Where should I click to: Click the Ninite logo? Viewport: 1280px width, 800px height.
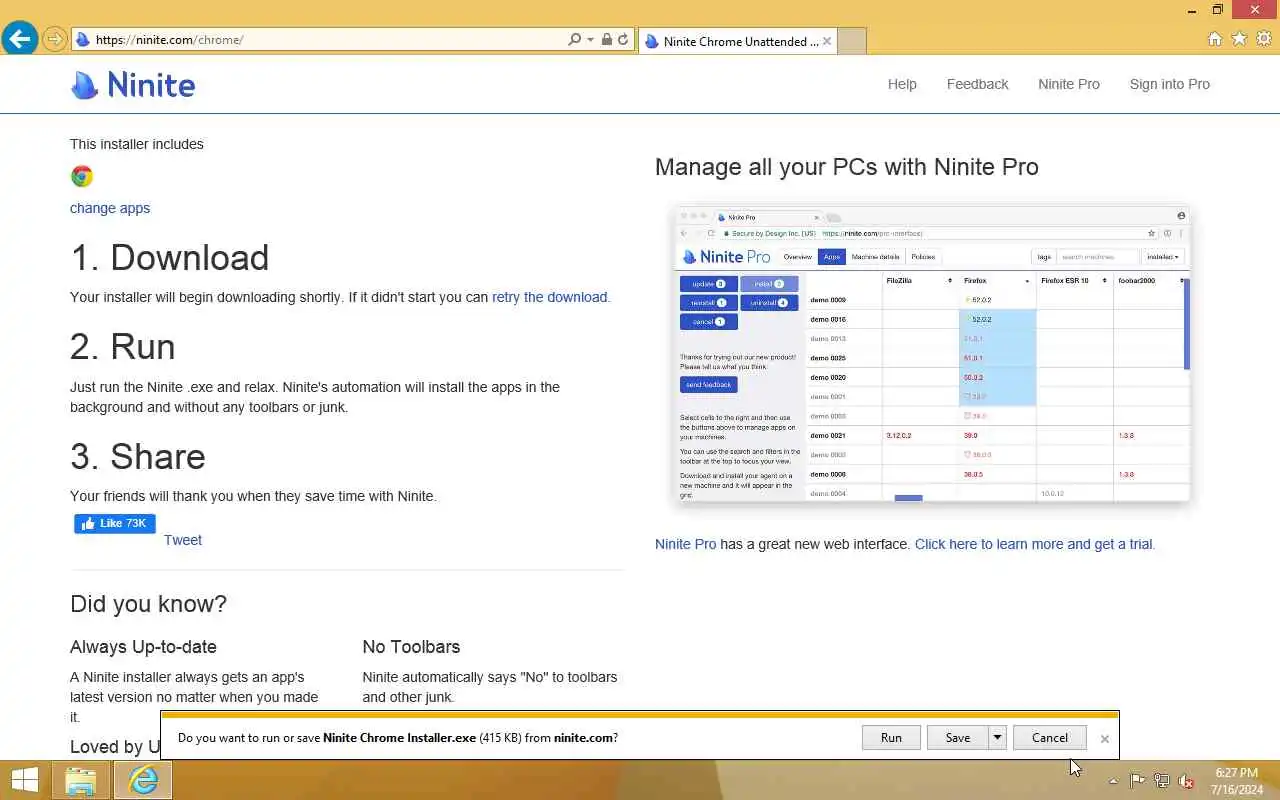pos(133,85)
